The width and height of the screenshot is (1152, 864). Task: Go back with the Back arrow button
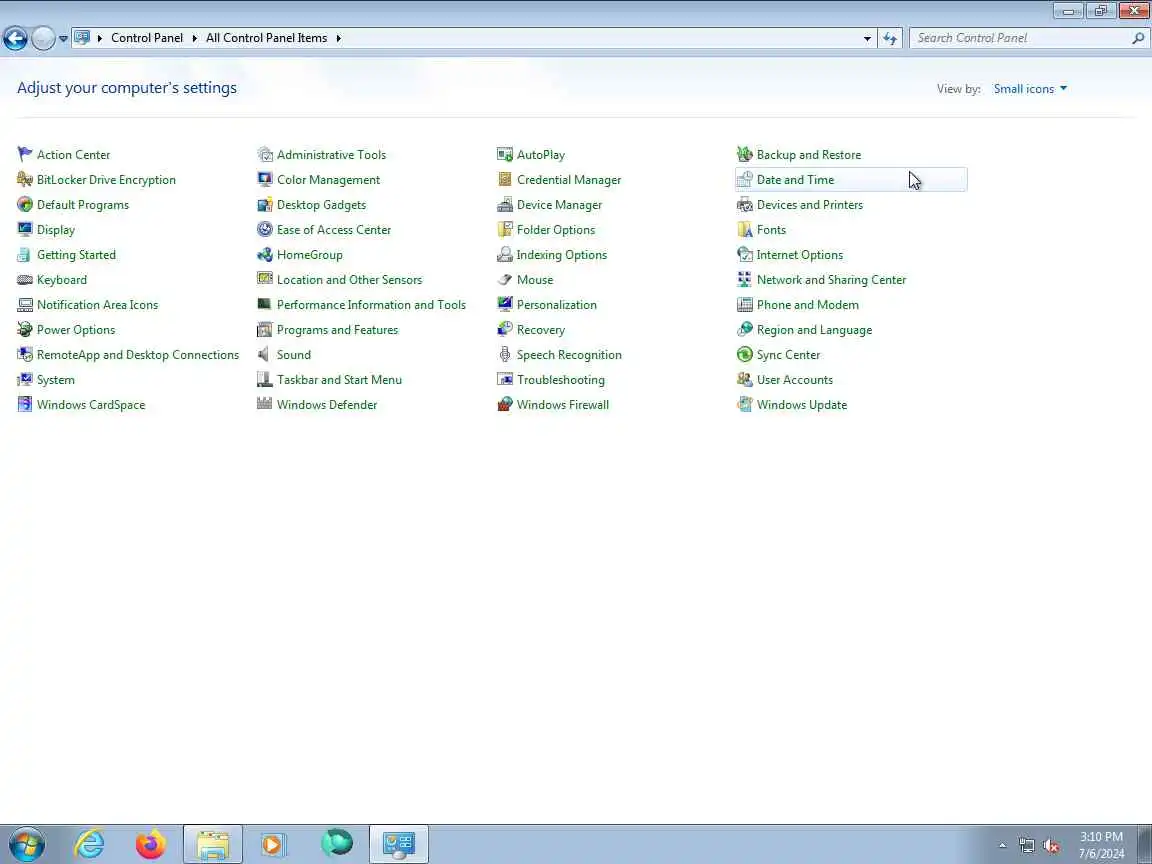(15, 38)
